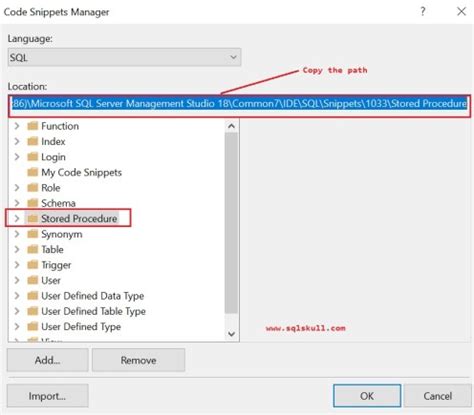Screen dimensions: 474x415
Task: Expand the Trigger folder chevron
Action: [x=17, y=265]
